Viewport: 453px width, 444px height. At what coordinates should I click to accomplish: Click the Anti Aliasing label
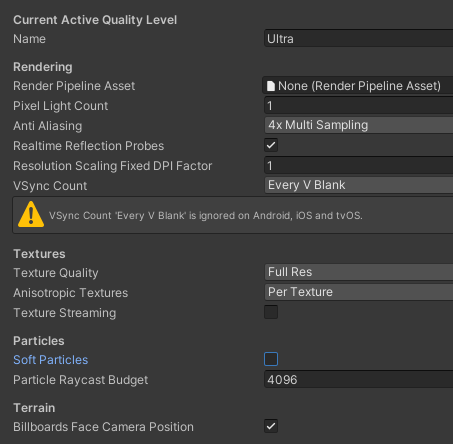click(48, 126)
